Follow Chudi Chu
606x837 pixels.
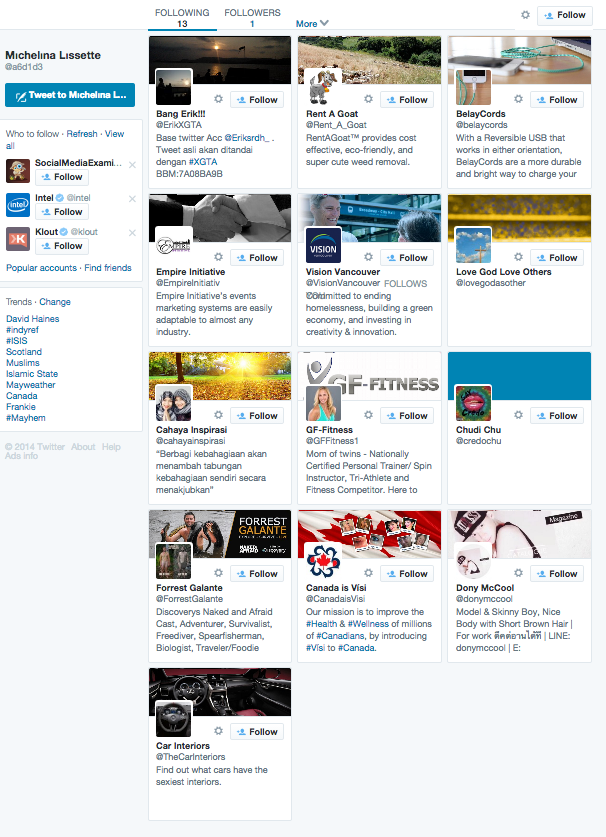pyautogui.click(x=557, y=416)
